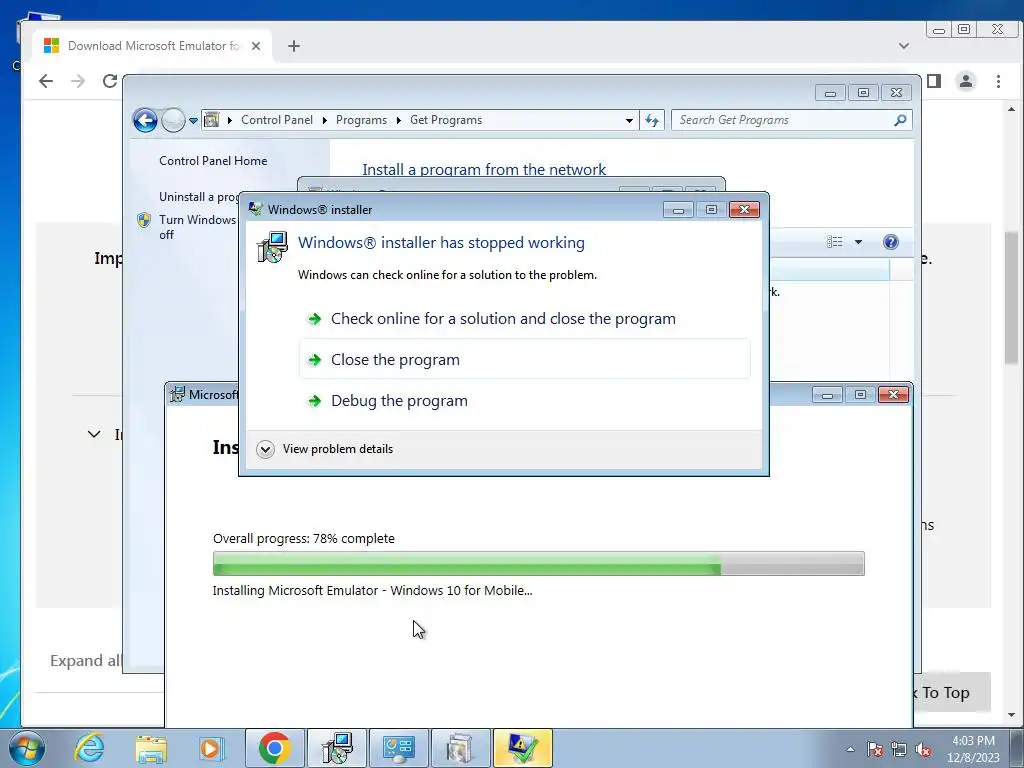
Task: Click Chrome back button
Action: (x=46, y=81)
